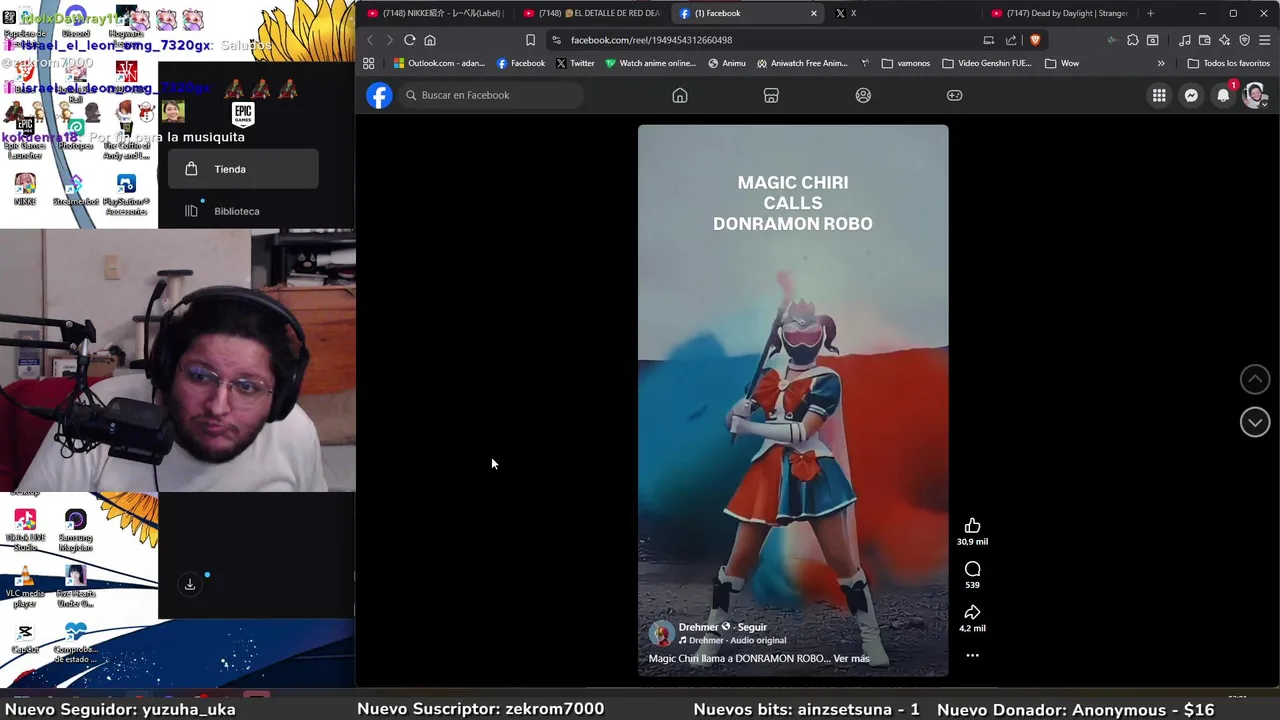Open the Facebook Gaming icon
Viewport: 1280px width, 720px height.
(x=955, y=95)
